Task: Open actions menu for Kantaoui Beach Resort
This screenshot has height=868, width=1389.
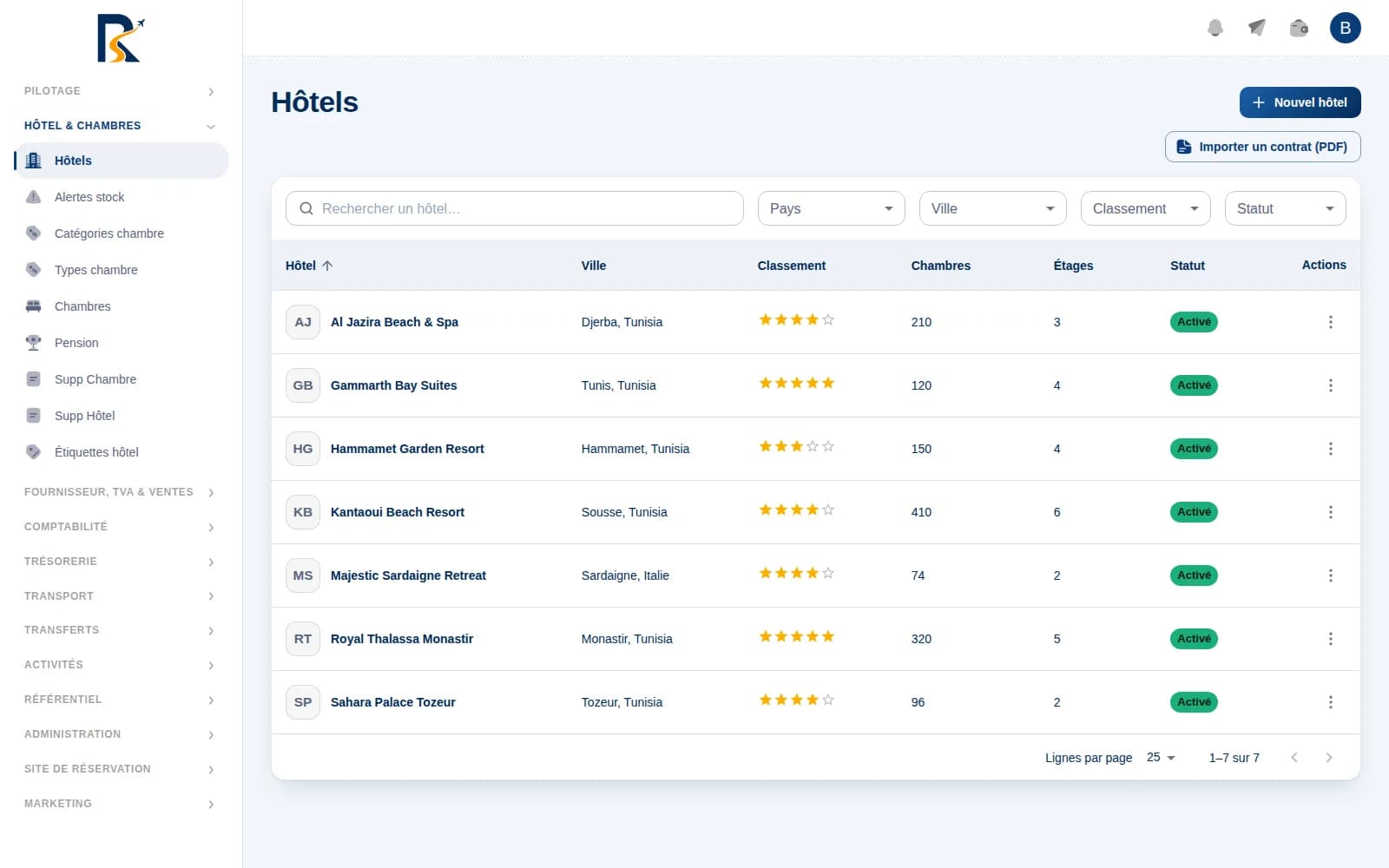Action: pos(1330,512)
